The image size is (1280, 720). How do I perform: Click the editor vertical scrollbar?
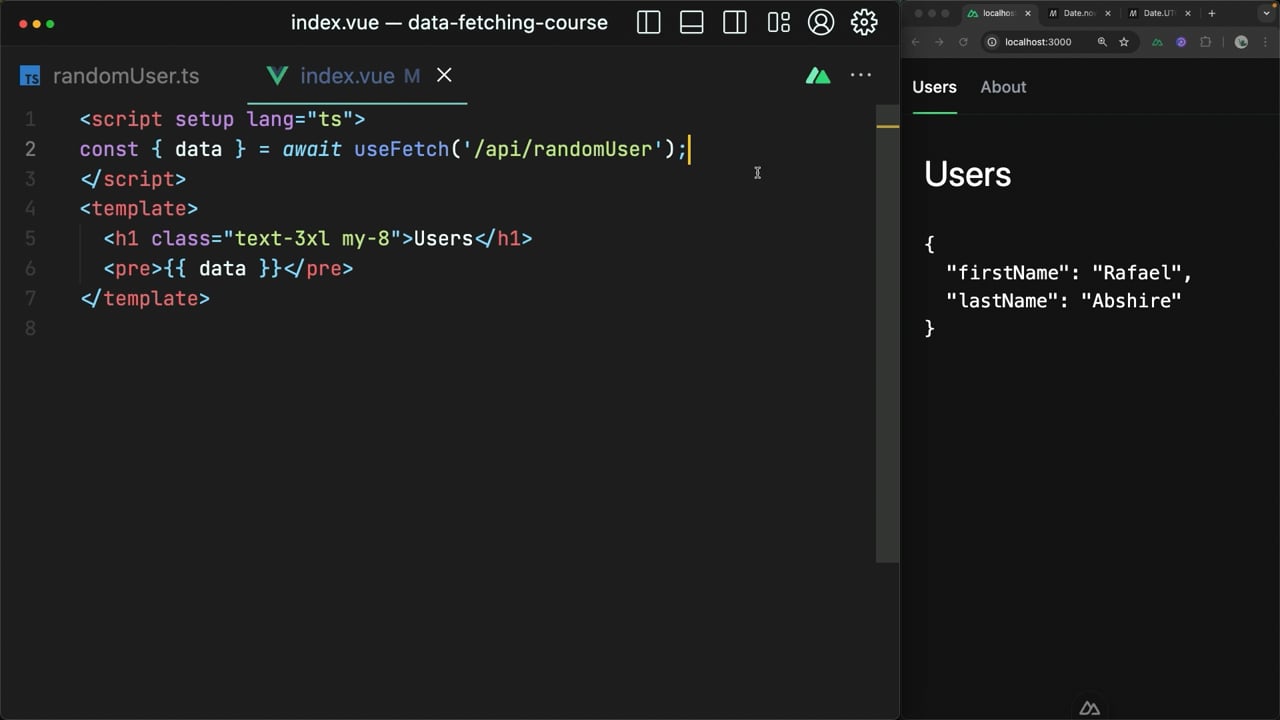tap(888, 334)
